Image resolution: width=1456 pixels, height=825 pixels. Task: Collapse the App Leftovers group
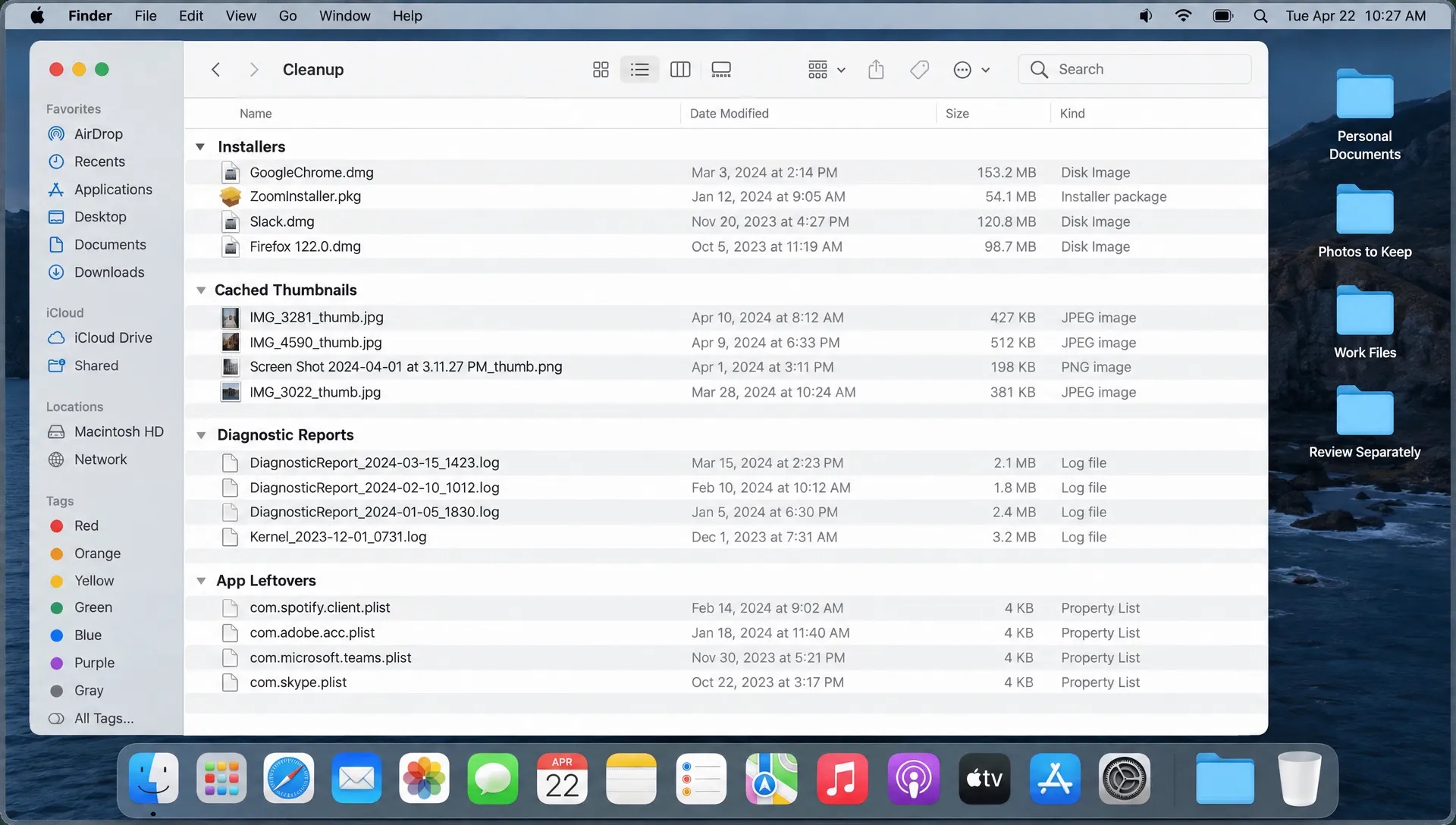[201, 581]
